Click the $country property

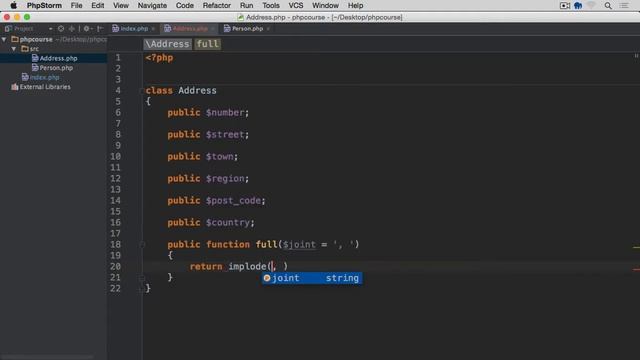[227, 223]
